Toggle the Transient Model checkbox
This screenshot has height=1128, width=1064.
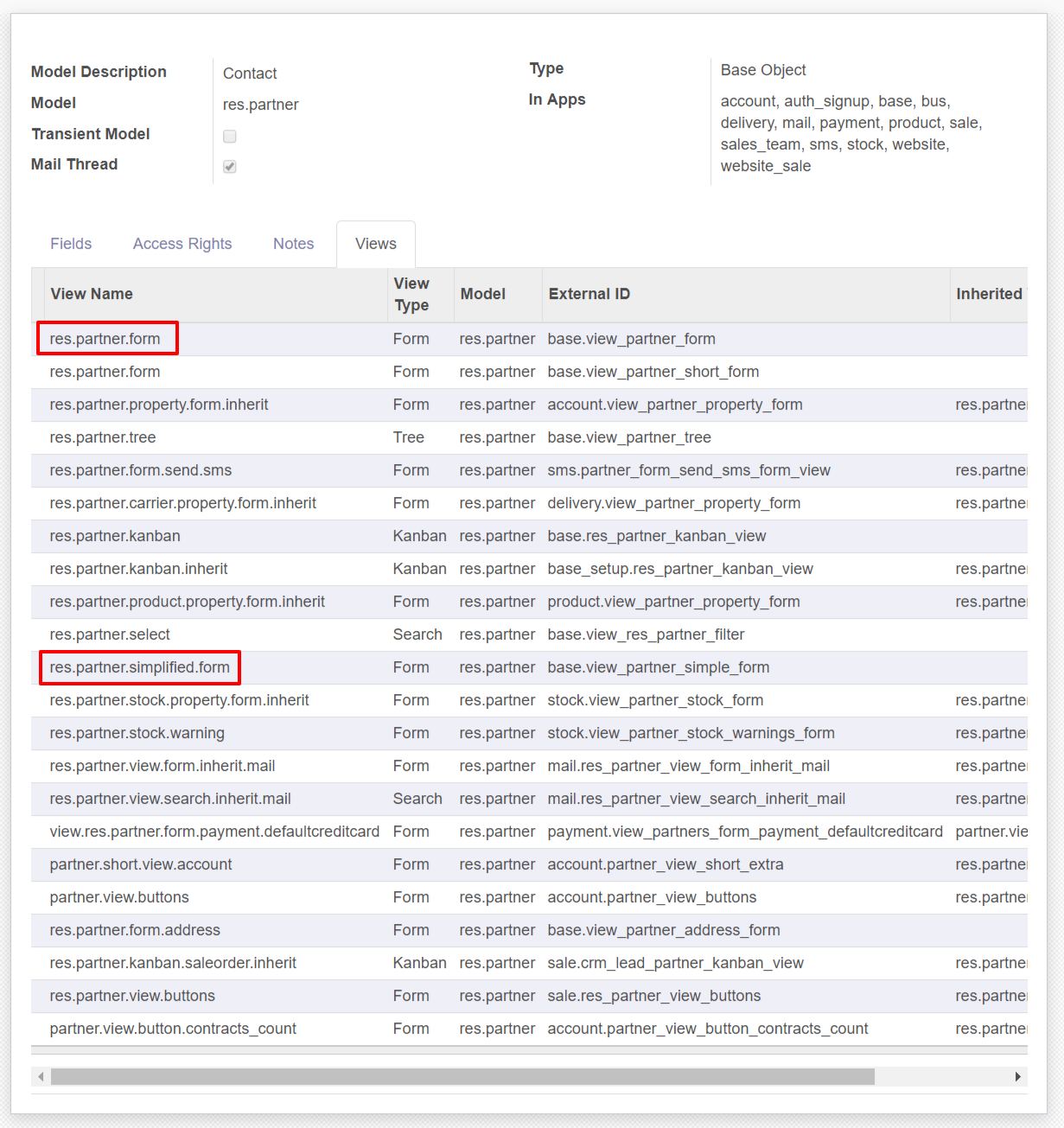pos(230,136)
